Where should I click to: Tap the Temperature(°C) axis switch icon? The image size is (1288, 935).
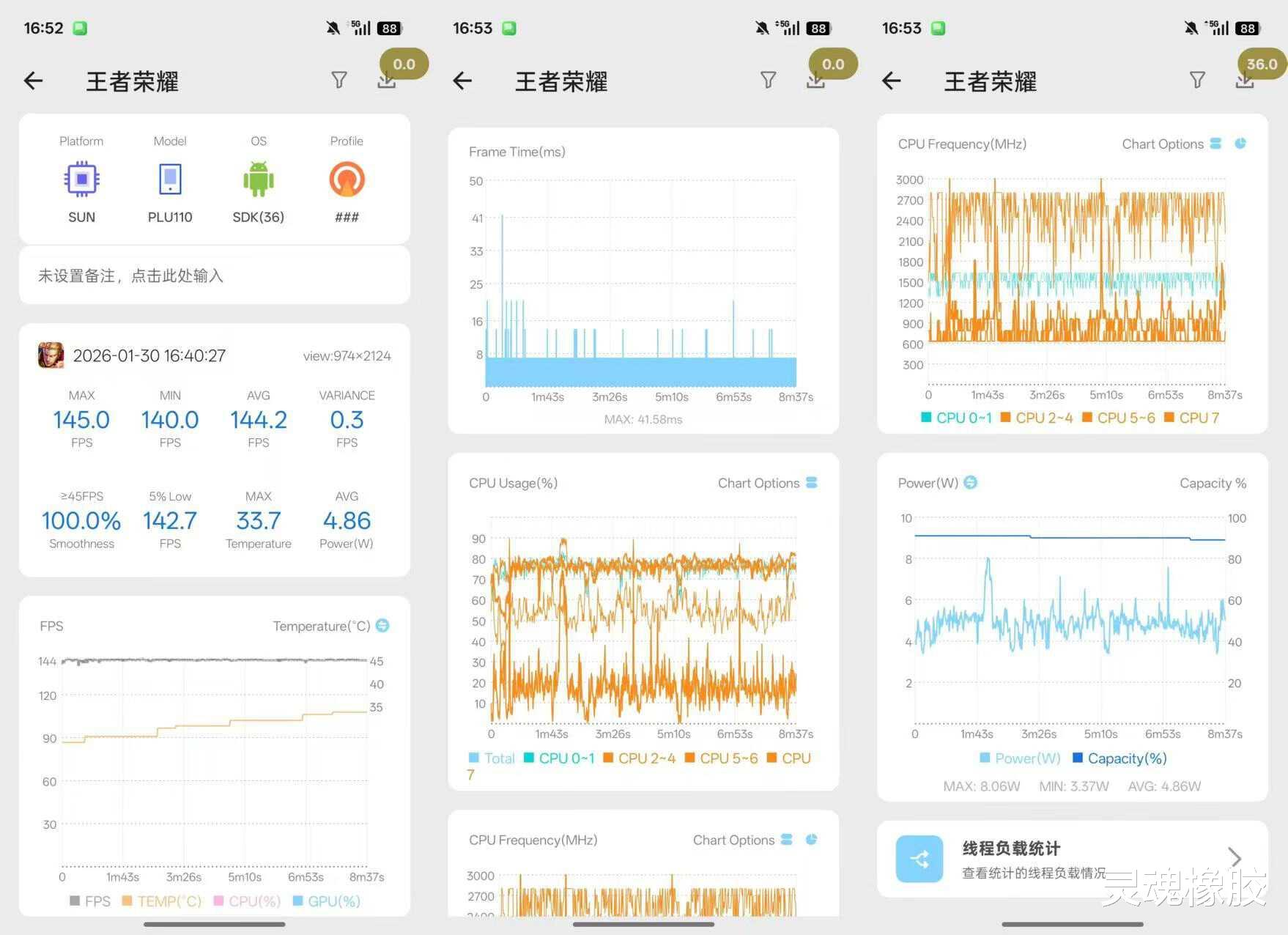coord(382,626)
